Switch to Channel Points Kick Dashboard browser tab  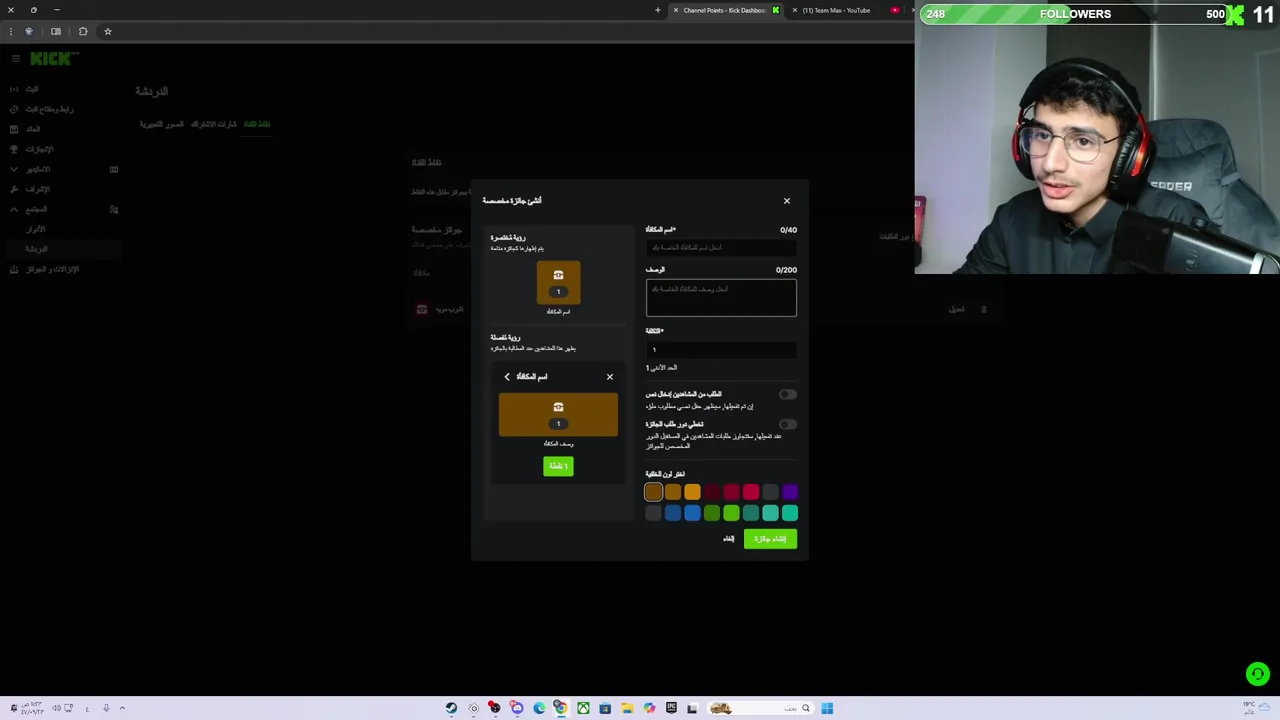point(724,10)
